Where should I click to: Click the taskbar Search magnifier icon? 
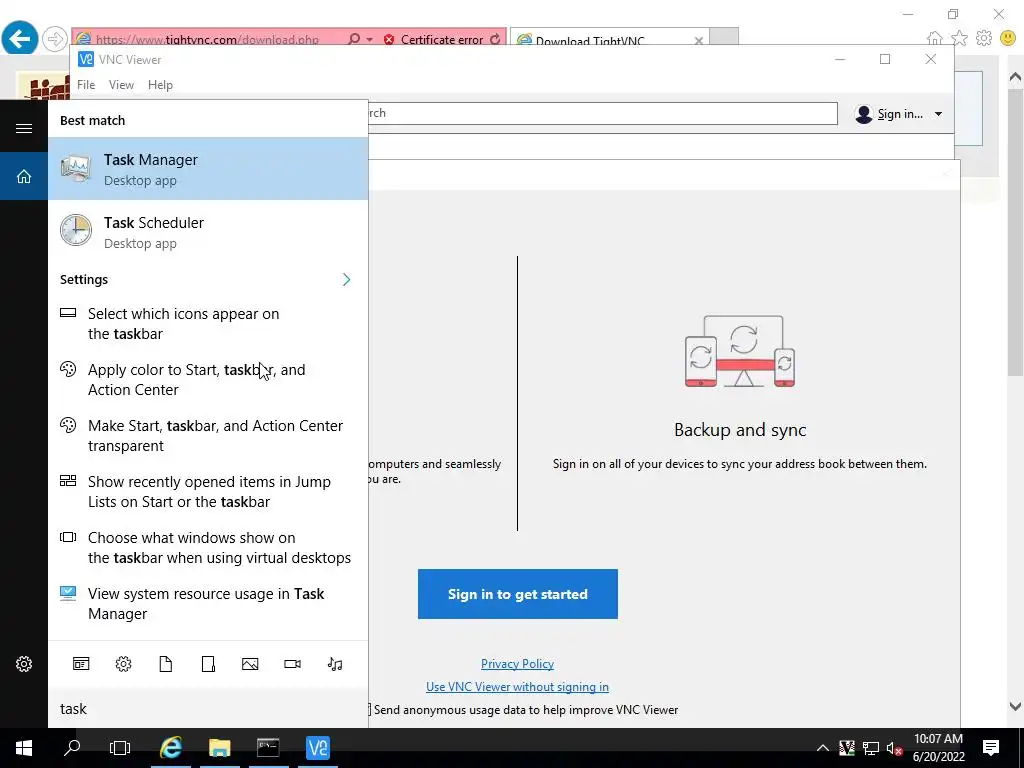72,748
